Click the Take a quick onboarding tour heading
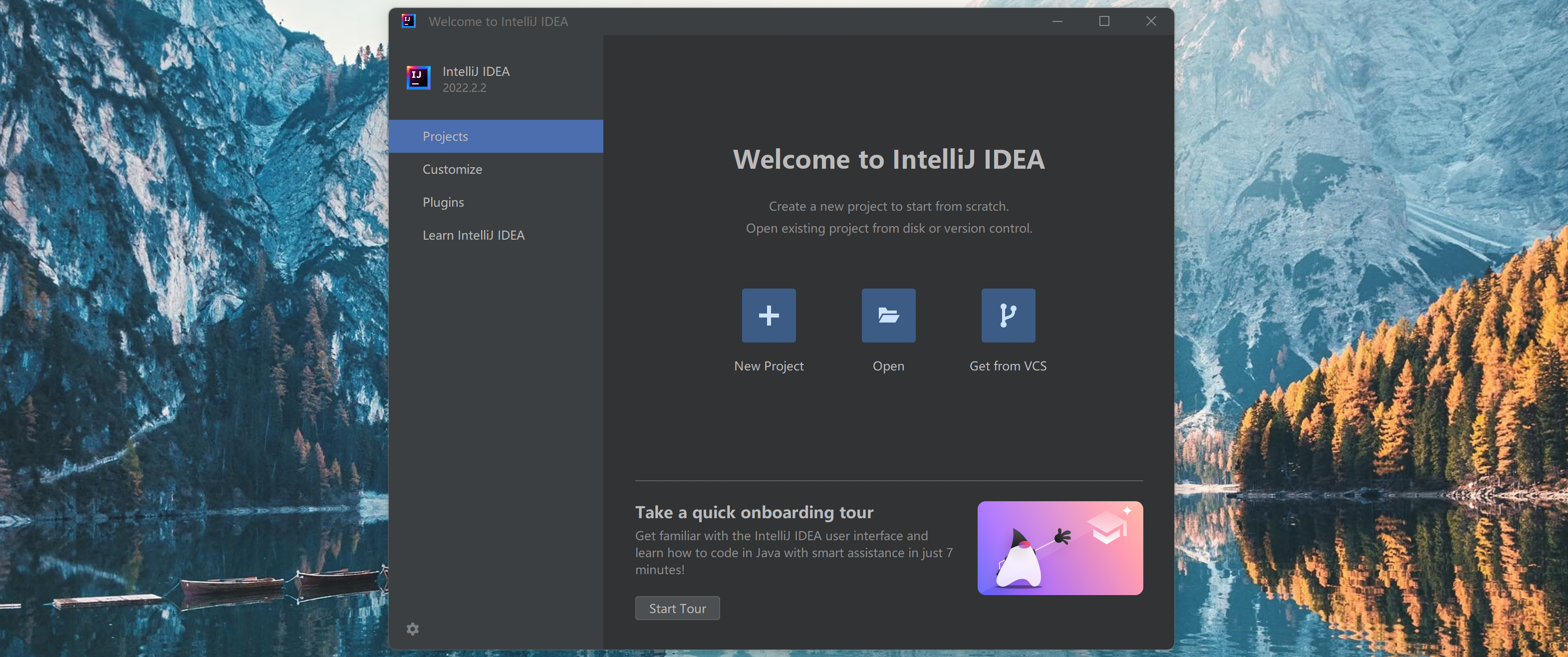Viewport: 1568px width, 657px height. (754, 513)
